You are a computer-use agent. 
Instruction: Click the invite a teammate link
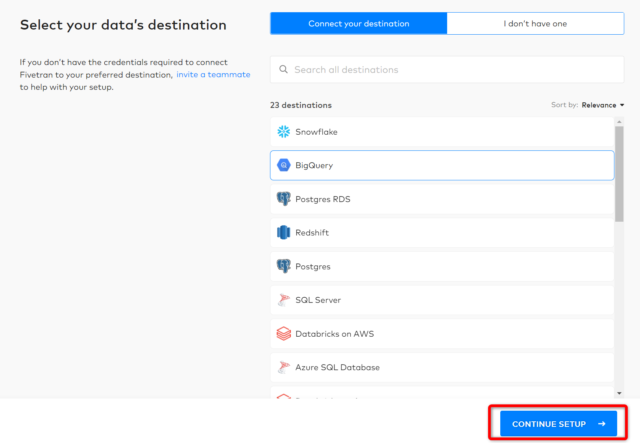point(213,75)
